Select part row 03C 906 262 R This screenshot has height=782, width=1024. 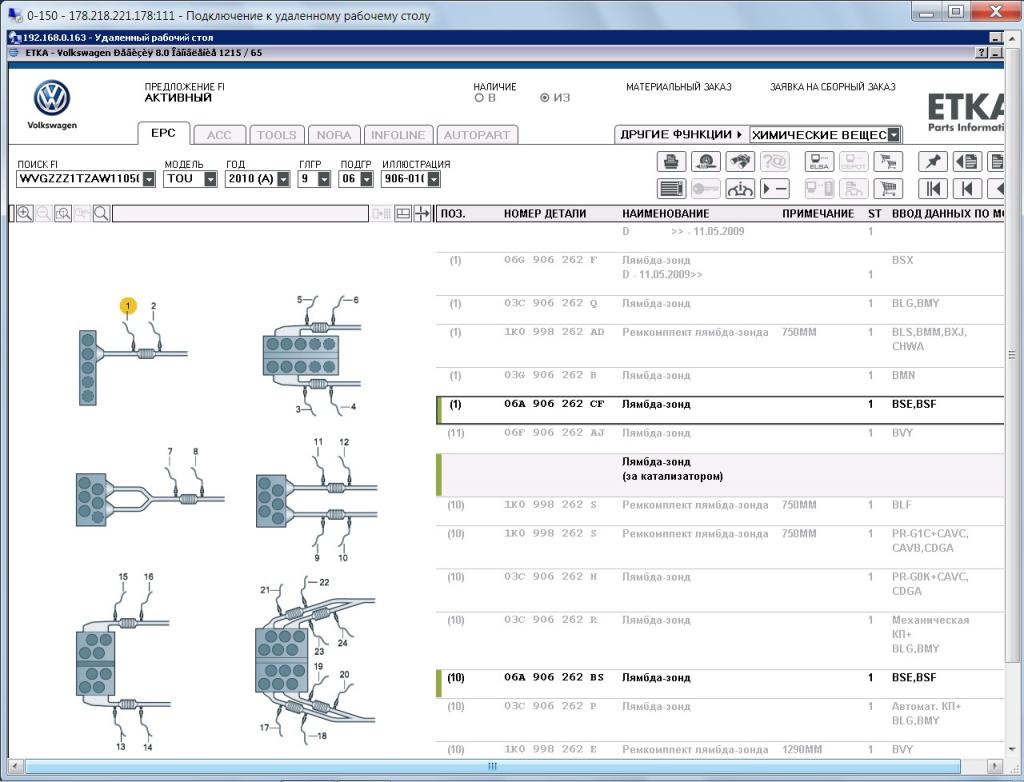pos(720,640)
